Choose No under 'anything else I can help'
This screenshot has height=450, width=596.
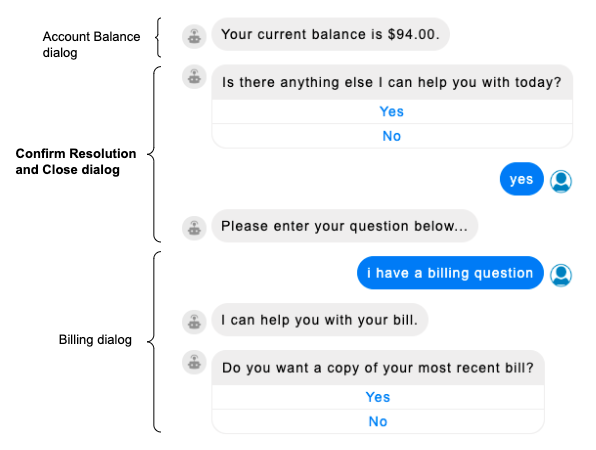[392, 136]
